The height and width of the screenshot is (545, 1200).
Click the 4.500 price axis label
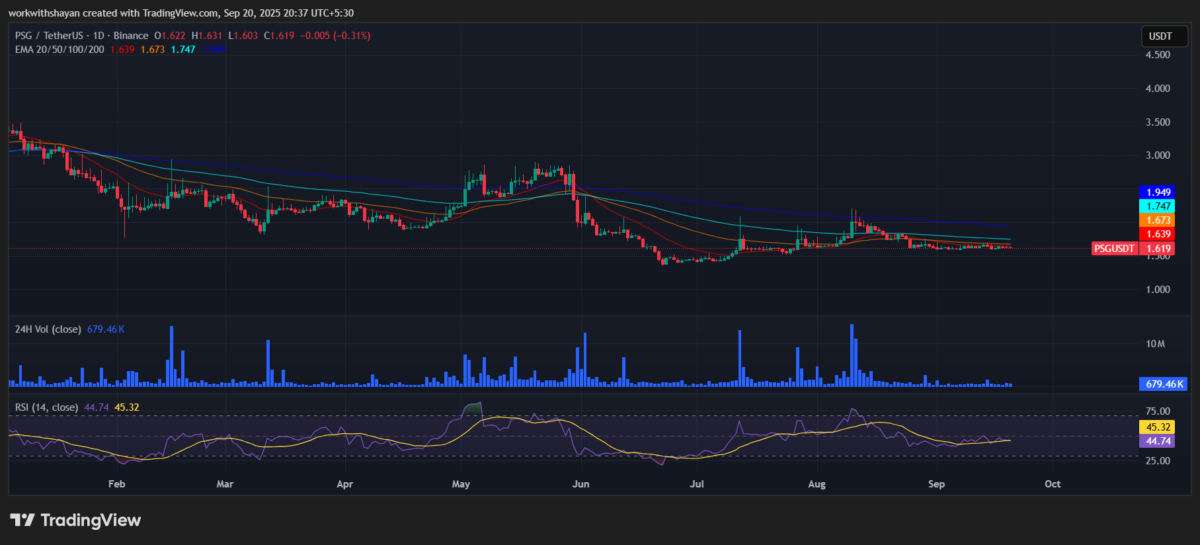(1158, 55)
